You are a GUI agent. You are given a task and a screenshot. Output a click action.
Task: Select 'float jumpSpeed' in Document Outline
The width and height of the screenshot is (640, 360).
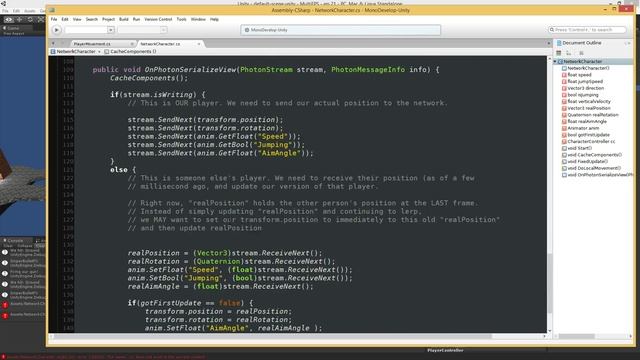tap(585, 82)
